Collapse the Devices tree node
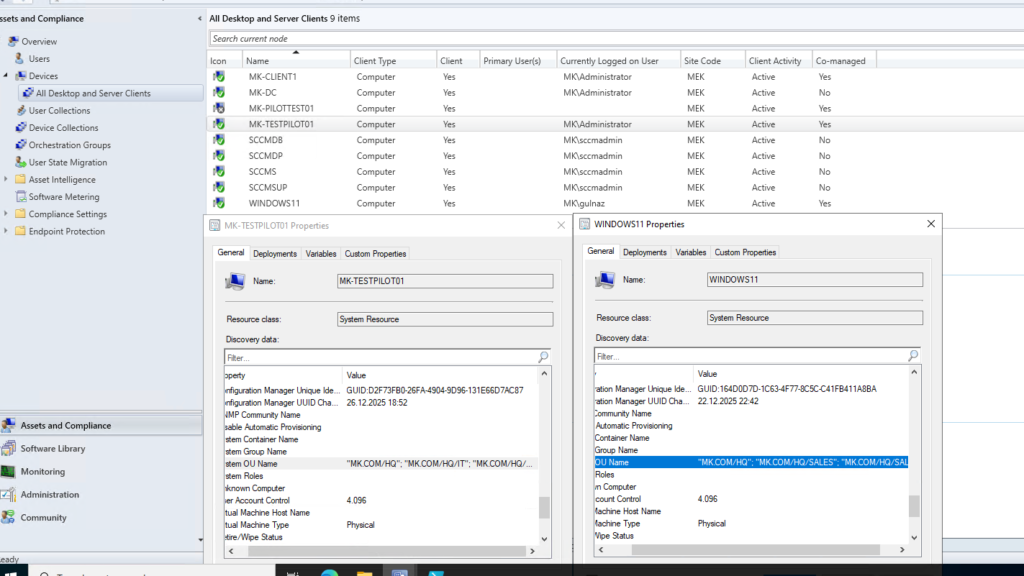This screenshot has height=576, width=1024. [6, 76]
